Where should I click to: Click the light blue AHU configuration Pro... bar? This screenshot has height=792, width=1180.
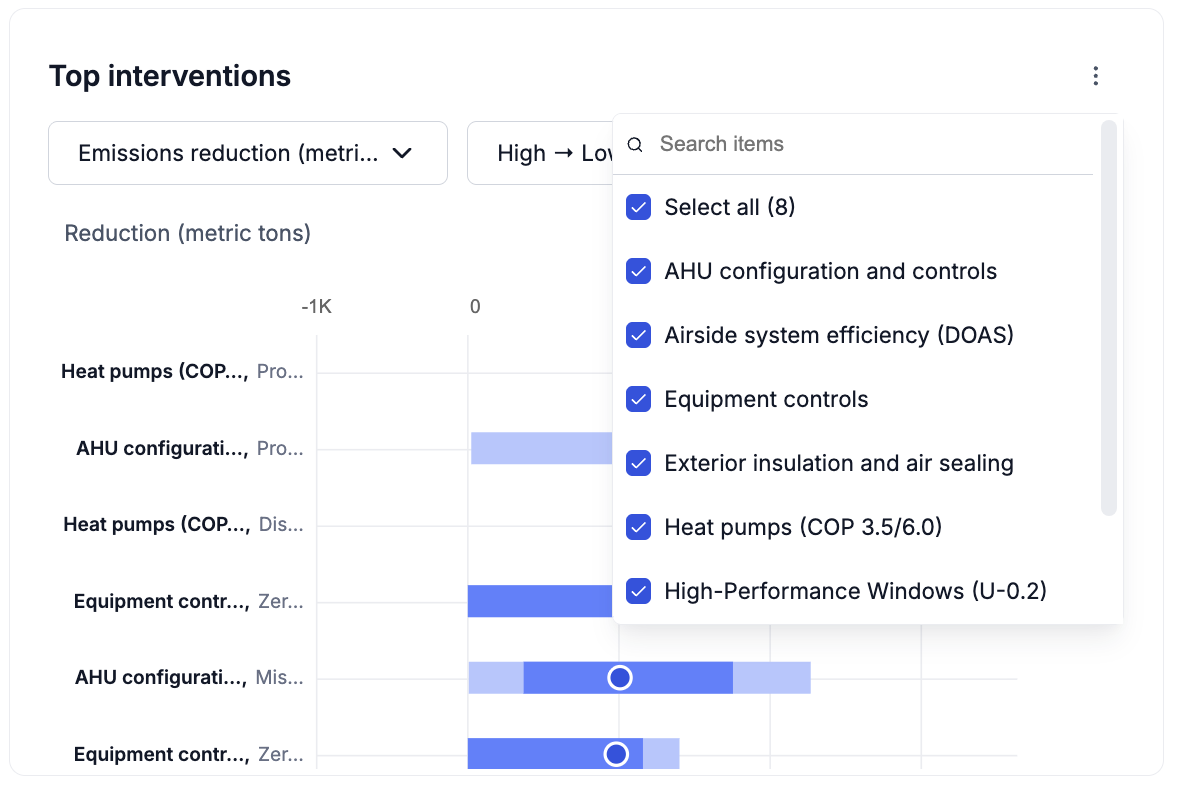(x=540, y=449)
